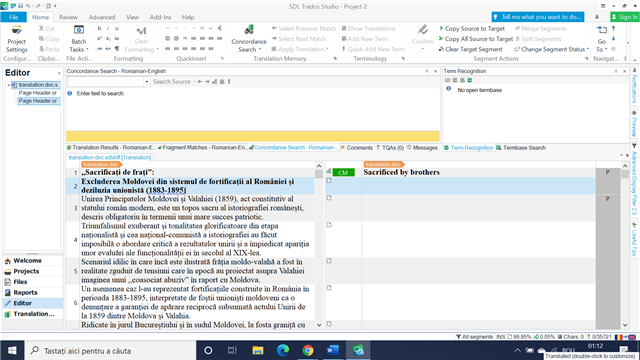Open Projects view in navigation pane
Viewport: 640px width, 360px height.
pyautogui.click(x=33, y=271)
